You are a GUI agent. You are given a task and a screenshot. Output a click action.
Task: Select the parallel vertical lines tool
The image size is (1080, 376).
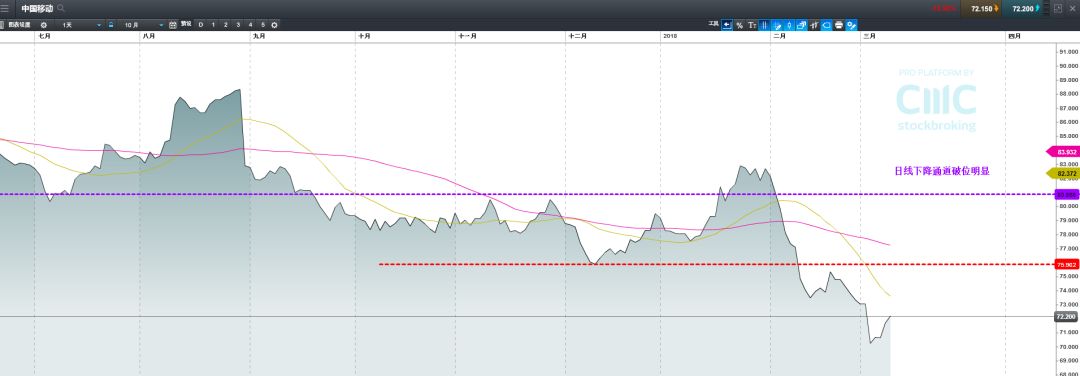(765, 25)
